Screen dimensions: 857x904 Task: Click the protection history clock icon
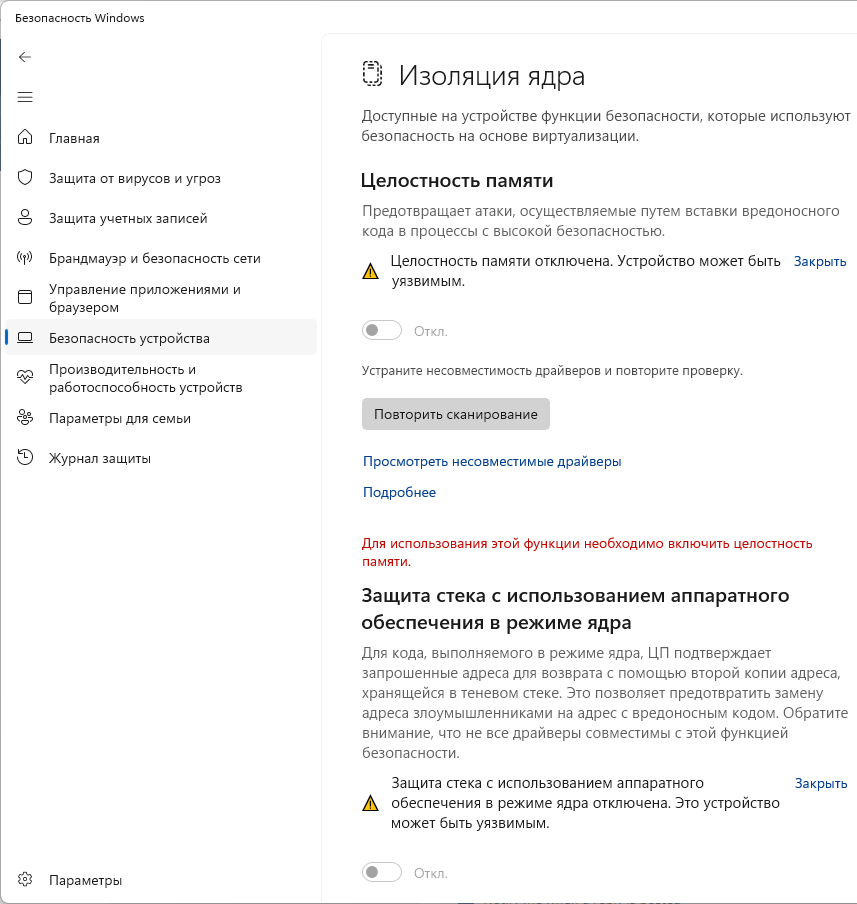tap(26, 458)
